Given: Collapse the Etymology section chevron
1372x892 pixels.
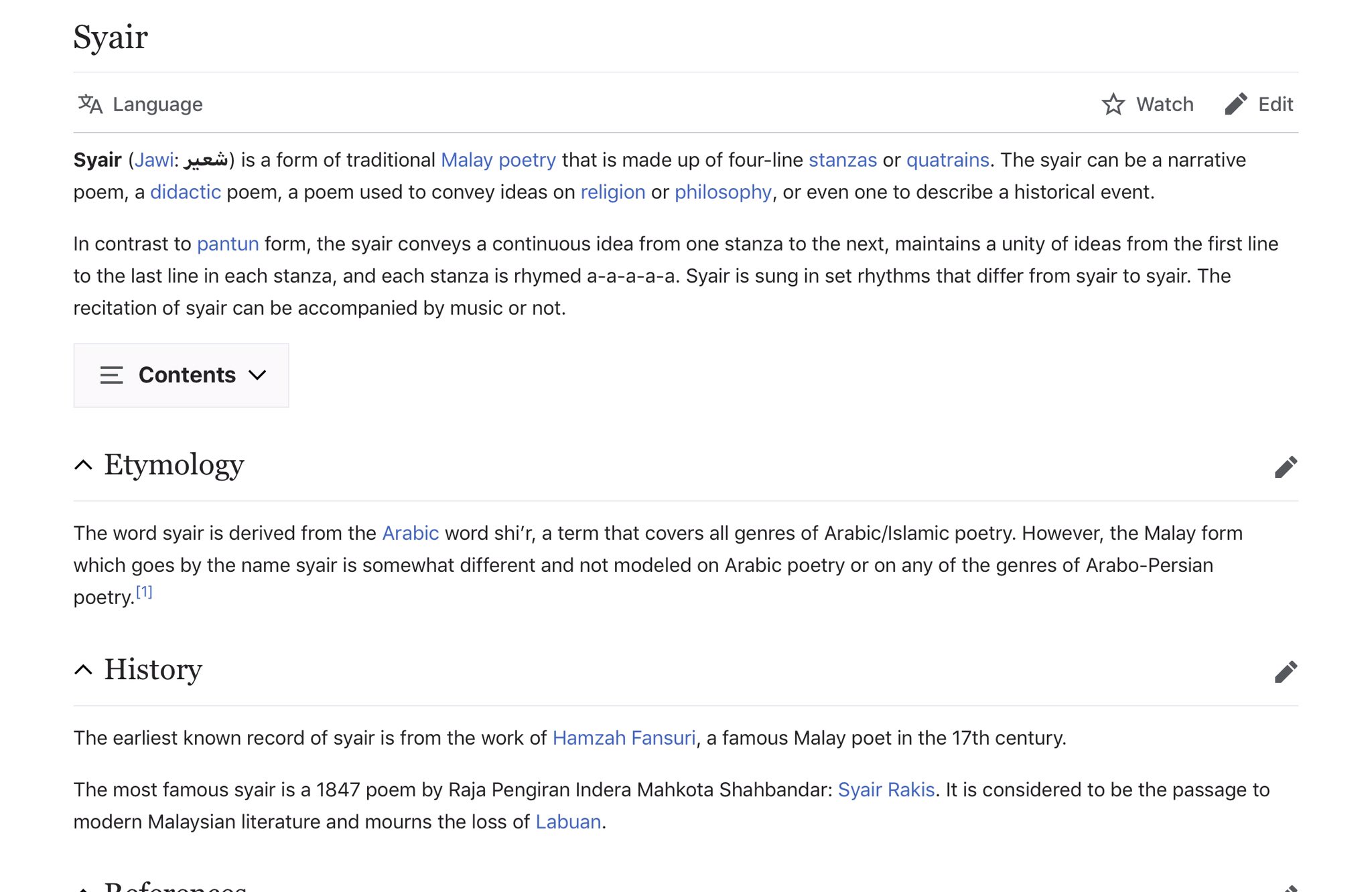Looking at the screenshot, I should [83, 465].
